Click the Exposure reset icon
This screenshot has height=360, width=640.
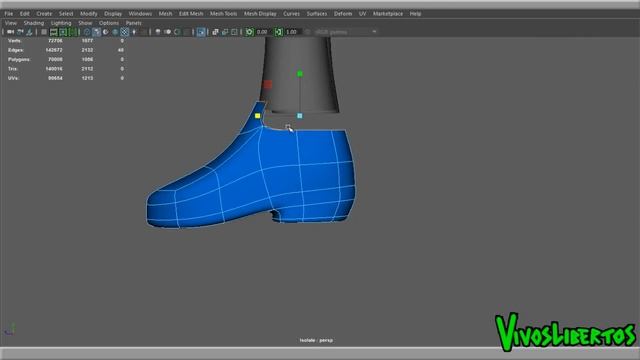click(x=249, y=32)
